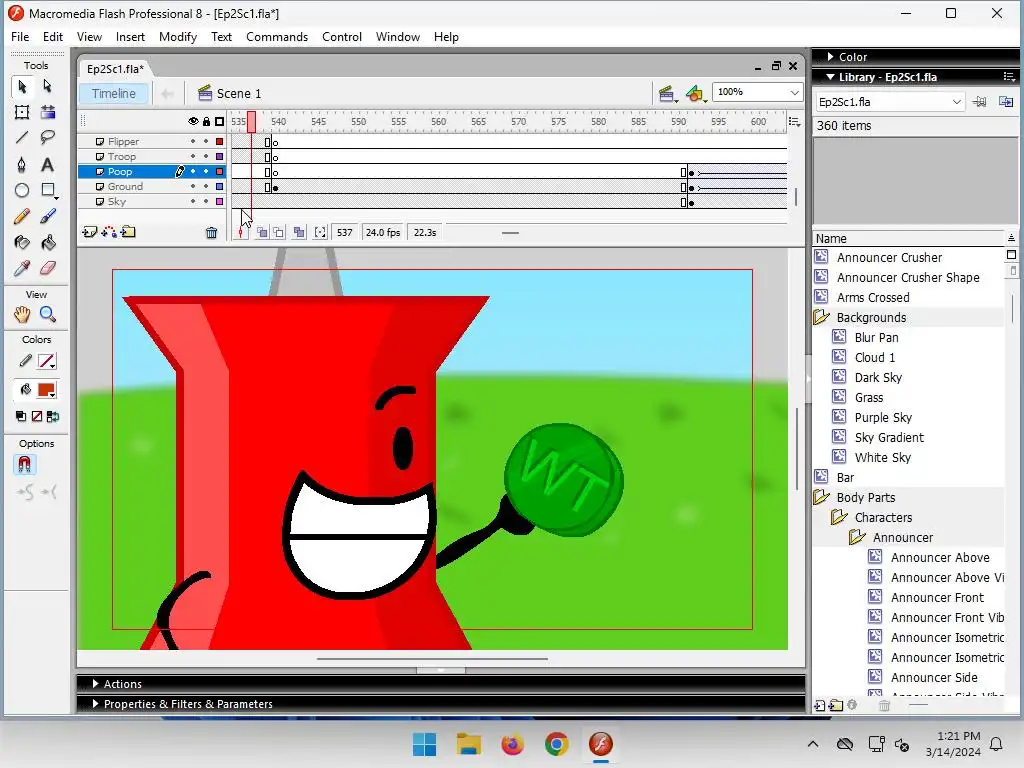Viewport: 1024px width, 768px height.
Task: Select the Paint Bucket tool
Action: tap(47, 242)
